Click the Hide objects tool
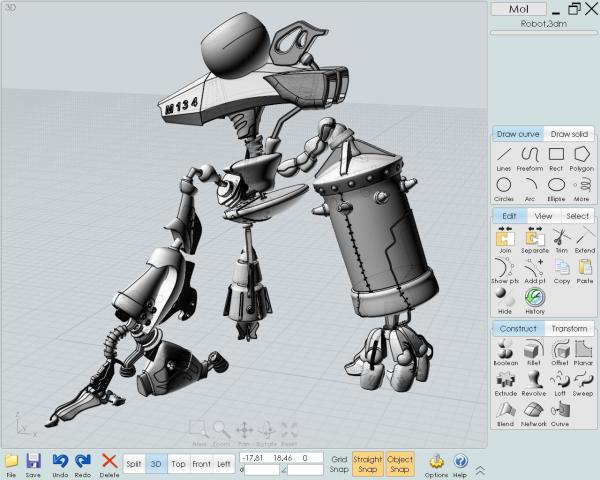 (x=505, y=301)
